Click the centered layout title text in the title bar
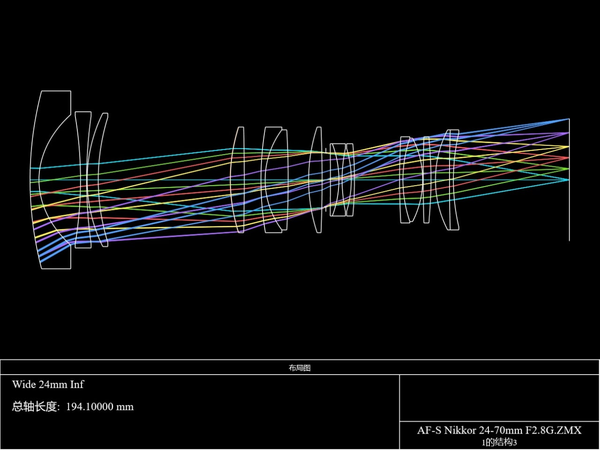This screenshot has width=600, height=450. 300,368
